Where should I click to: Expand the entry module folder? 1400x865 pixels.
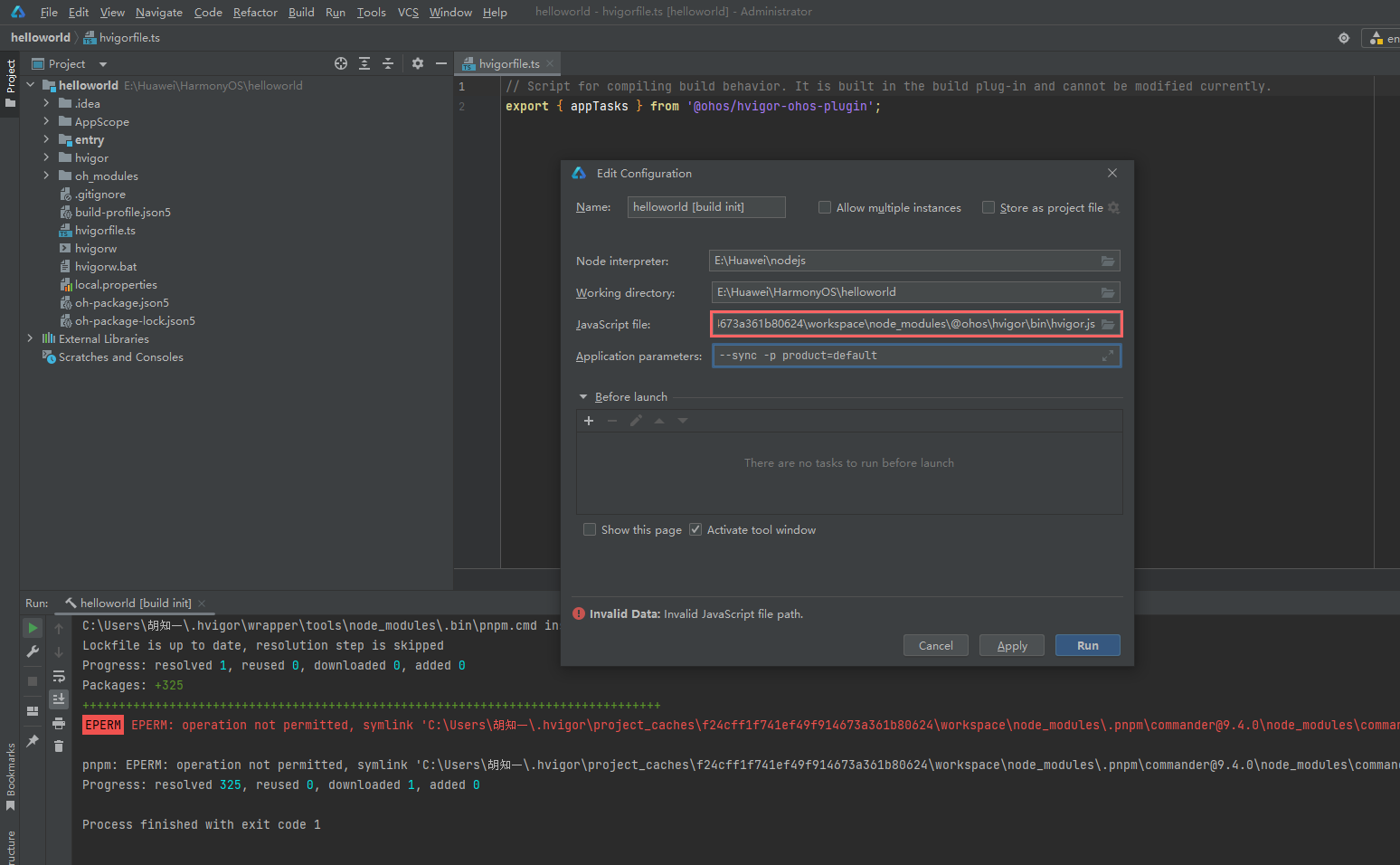click(46, 139)
